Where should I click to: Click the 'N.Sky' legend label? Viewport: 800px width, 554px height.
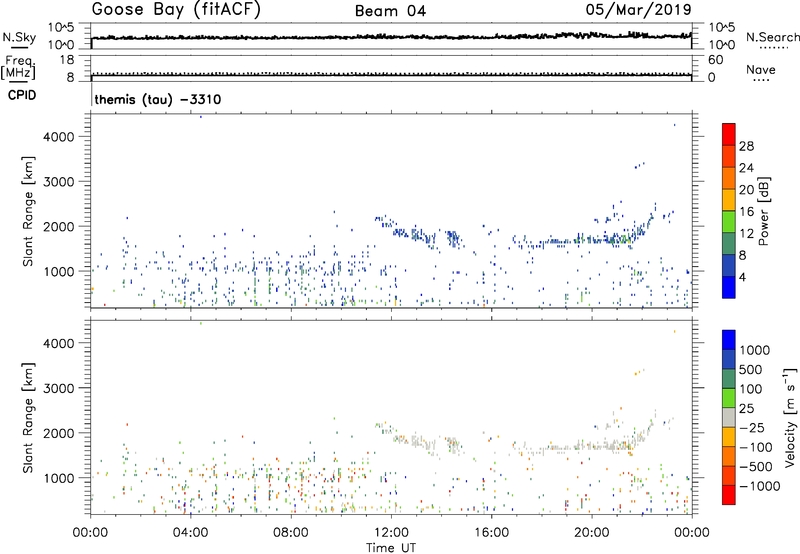pyautogui.click(x=19, y=37)
